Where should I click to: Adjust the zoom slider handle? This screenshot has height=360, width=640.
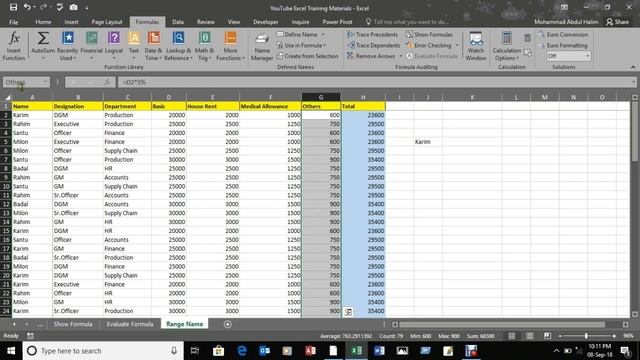pyautogui.click(x=586, y=336)
